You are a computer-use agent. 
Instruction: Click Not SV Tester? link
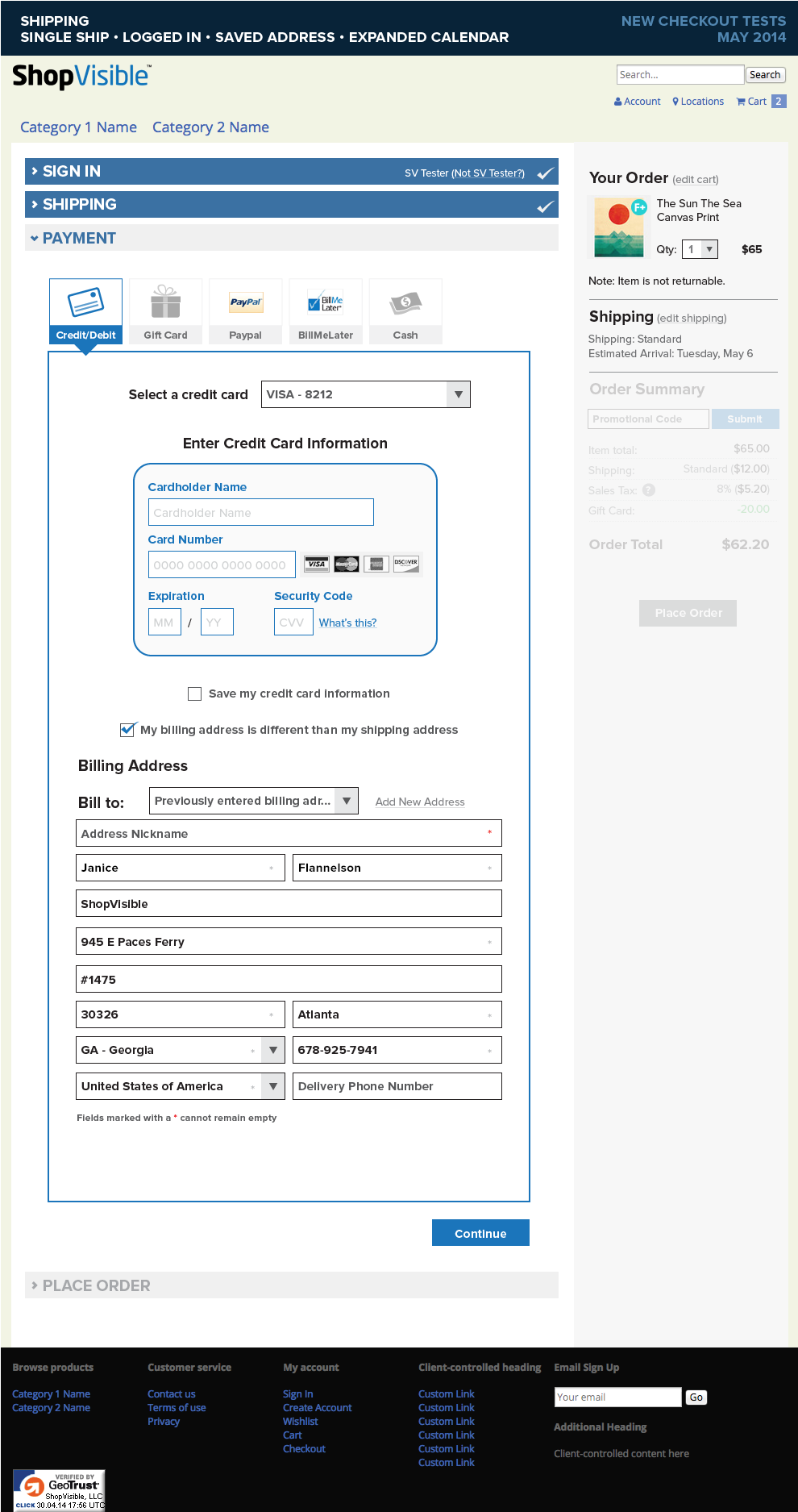(488, 173)
